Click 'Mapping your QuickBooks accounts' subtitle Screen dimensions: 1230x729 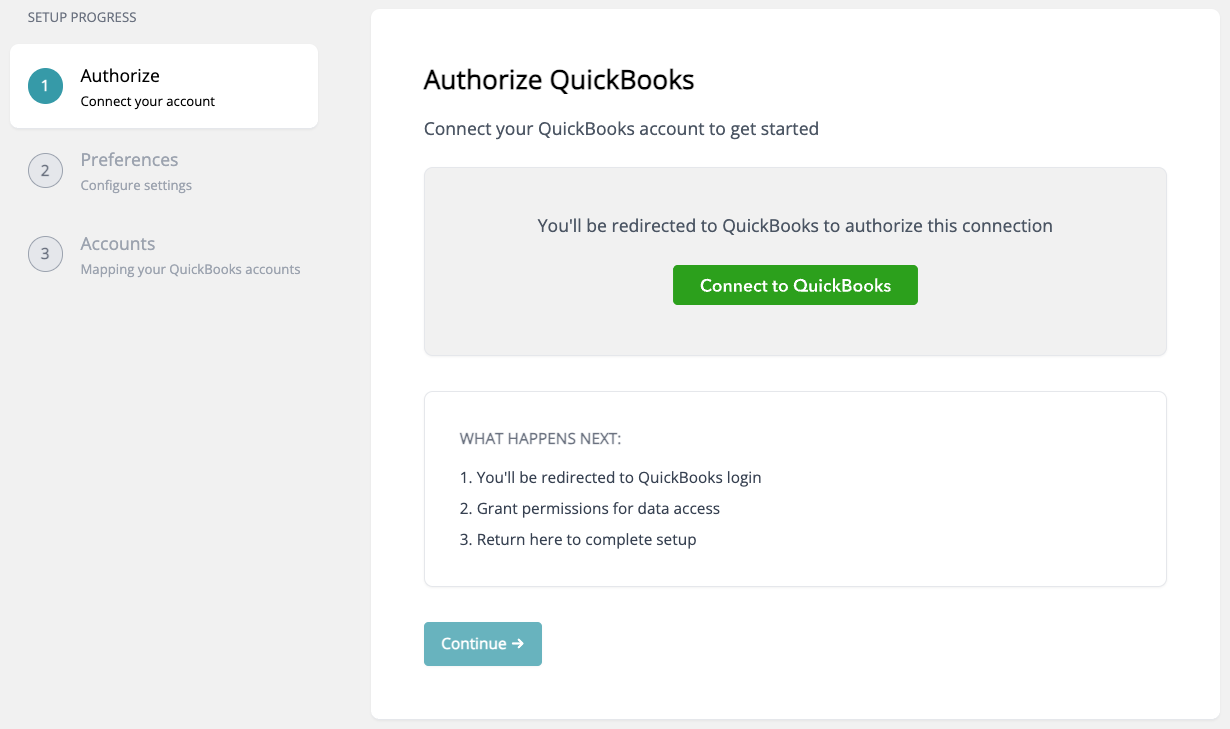pyautogui.click(x=190, y=269)
